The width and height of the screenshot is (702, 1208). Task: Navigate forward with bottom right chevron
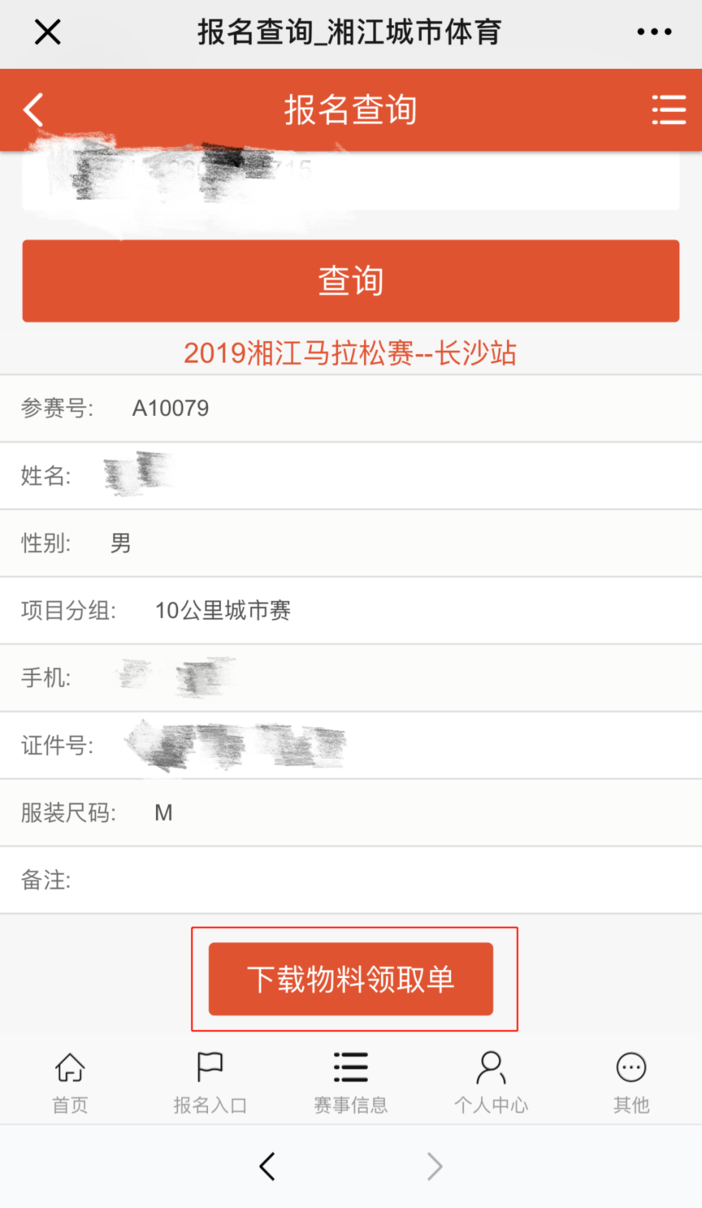(x=434, y=1166)
